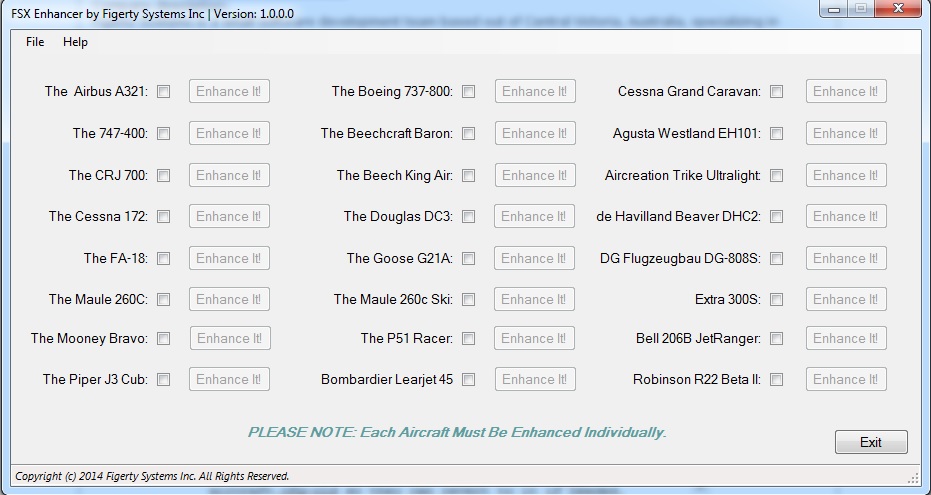Click Enhance It! for Beechcraft Baron

(535, 134)
